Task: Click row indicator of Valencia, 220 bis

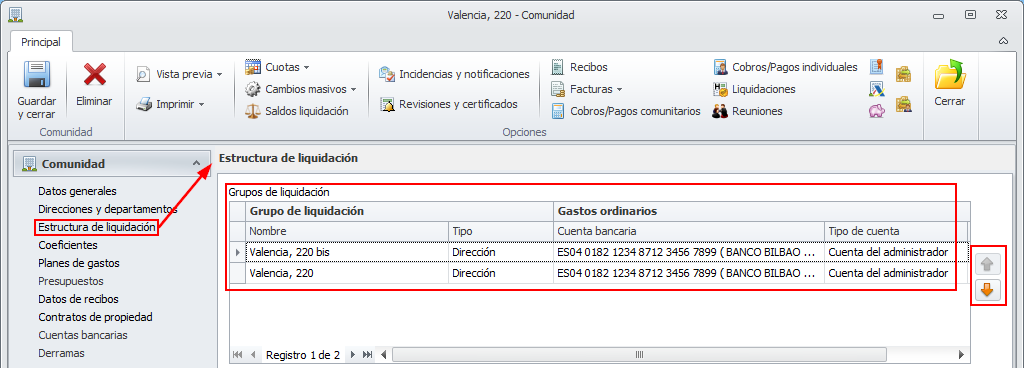Action: point(237,252)
